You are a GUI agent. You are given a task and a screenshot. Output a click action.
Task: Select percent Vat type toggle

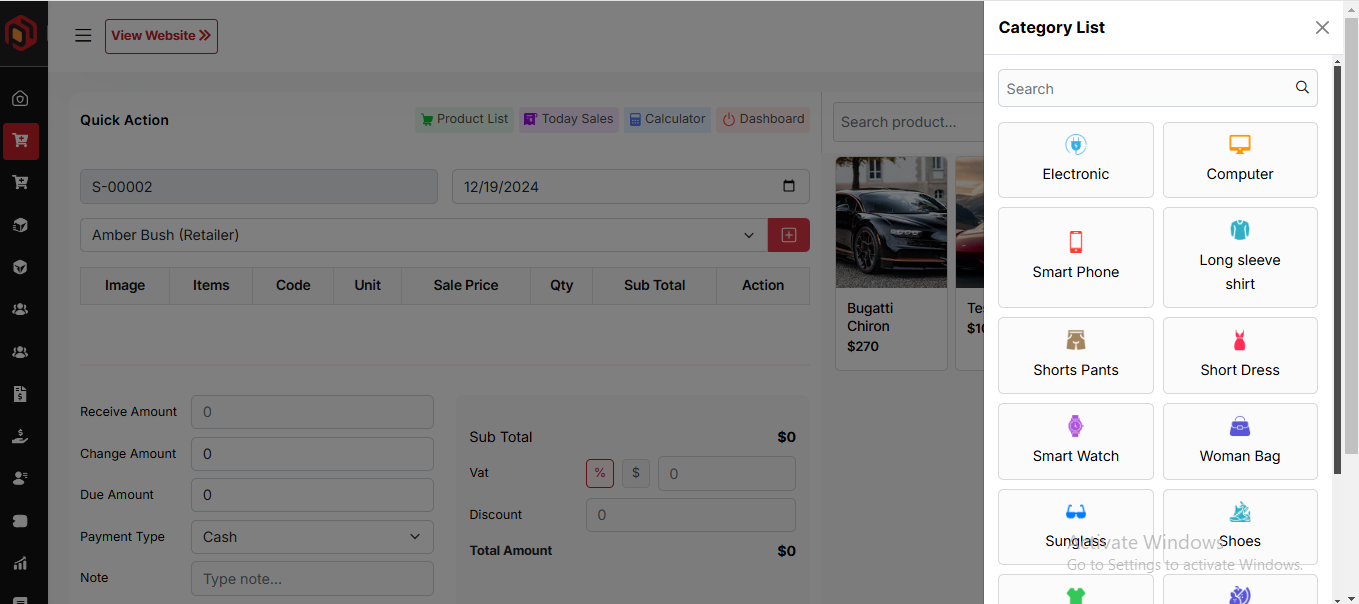point(600,473)
